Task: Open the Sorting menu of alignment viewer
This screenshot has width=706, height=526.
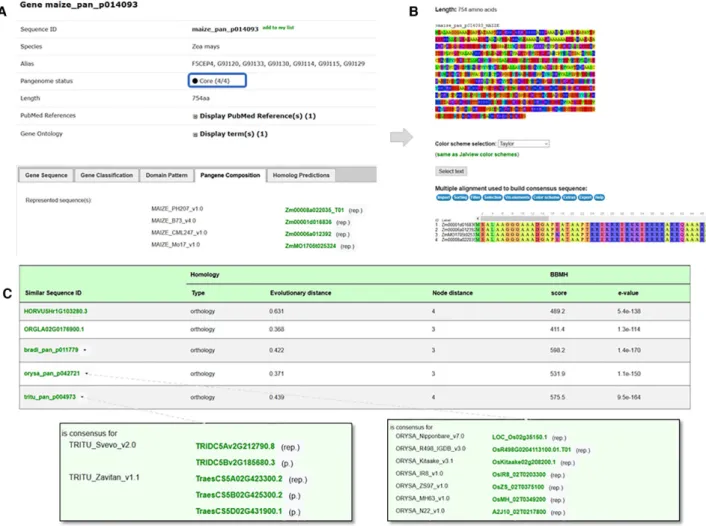Action: point(460,197)
